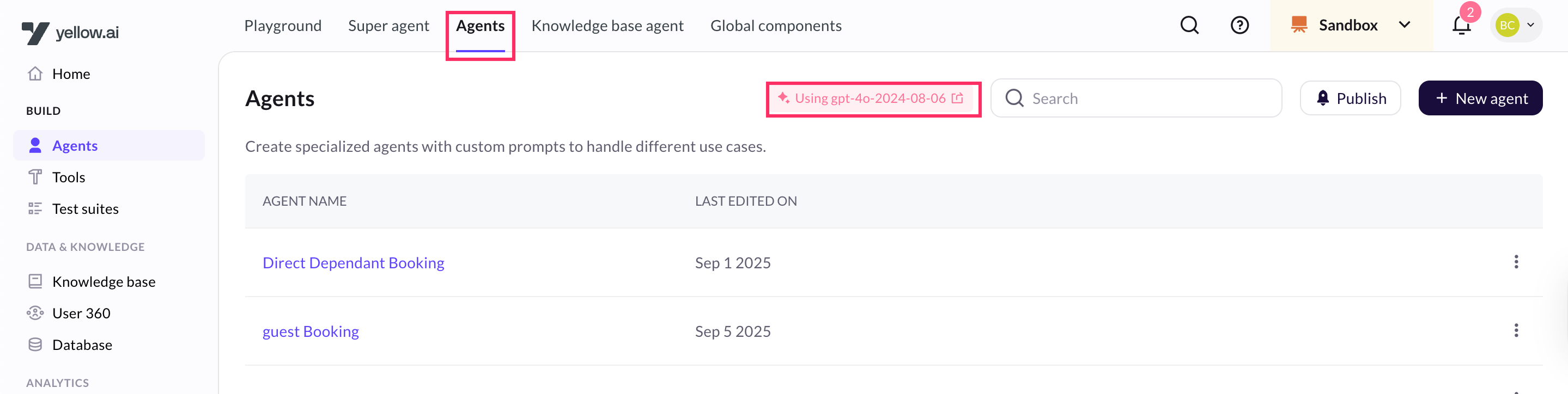
Task: Switch to the Knowledge base agent tab
Action: click(607, 26)
